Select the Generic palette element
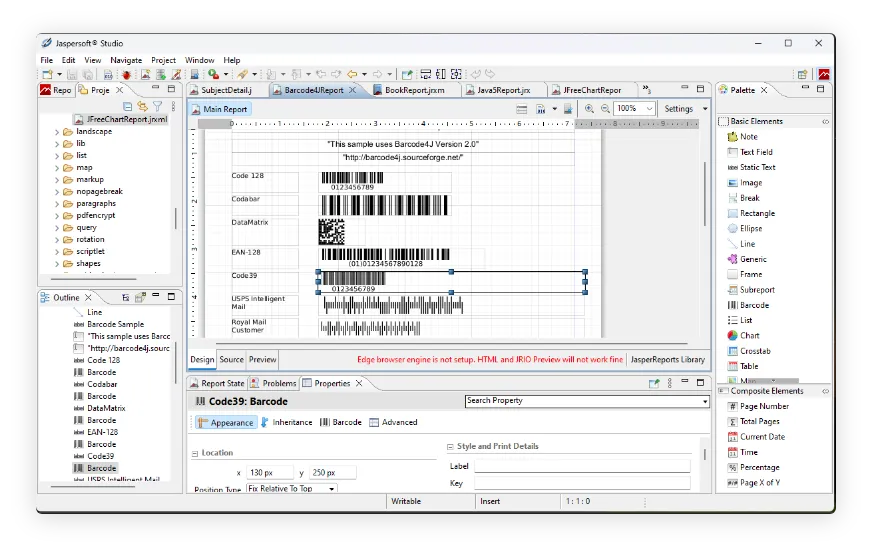This screenshot has width=872, height=553. click(x=747, y=259)
